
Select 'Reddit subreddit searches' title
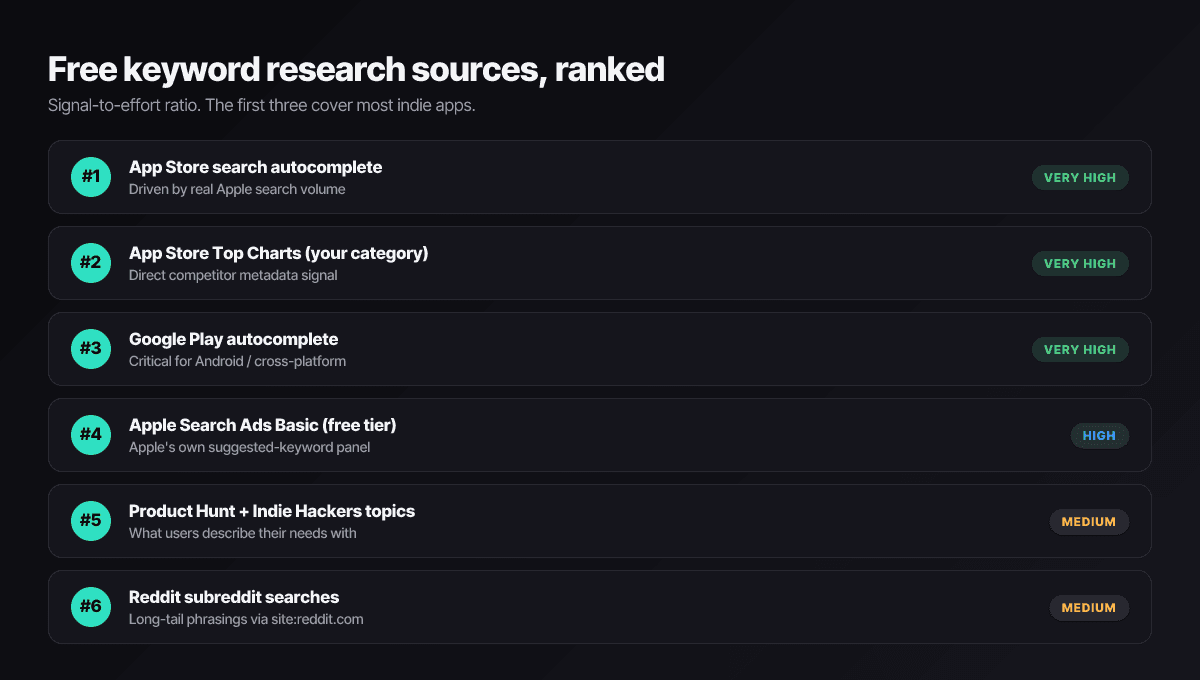pos(234,597)
